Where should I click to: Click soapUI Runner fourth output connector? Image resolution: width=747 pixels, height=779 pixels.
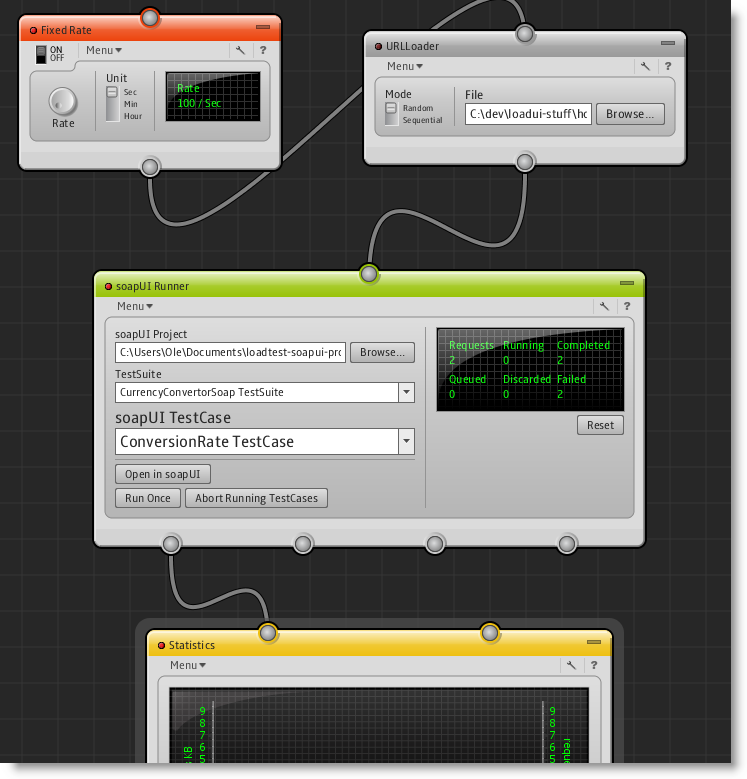point(567,544)
